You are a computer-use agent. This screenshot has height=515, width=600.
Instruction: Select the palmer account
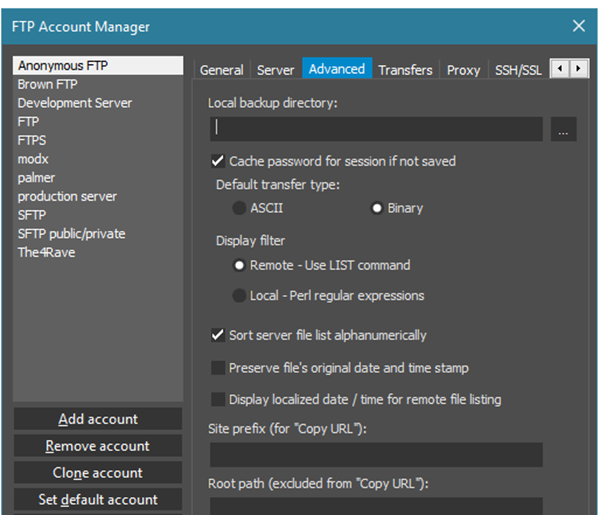point(98,178)
